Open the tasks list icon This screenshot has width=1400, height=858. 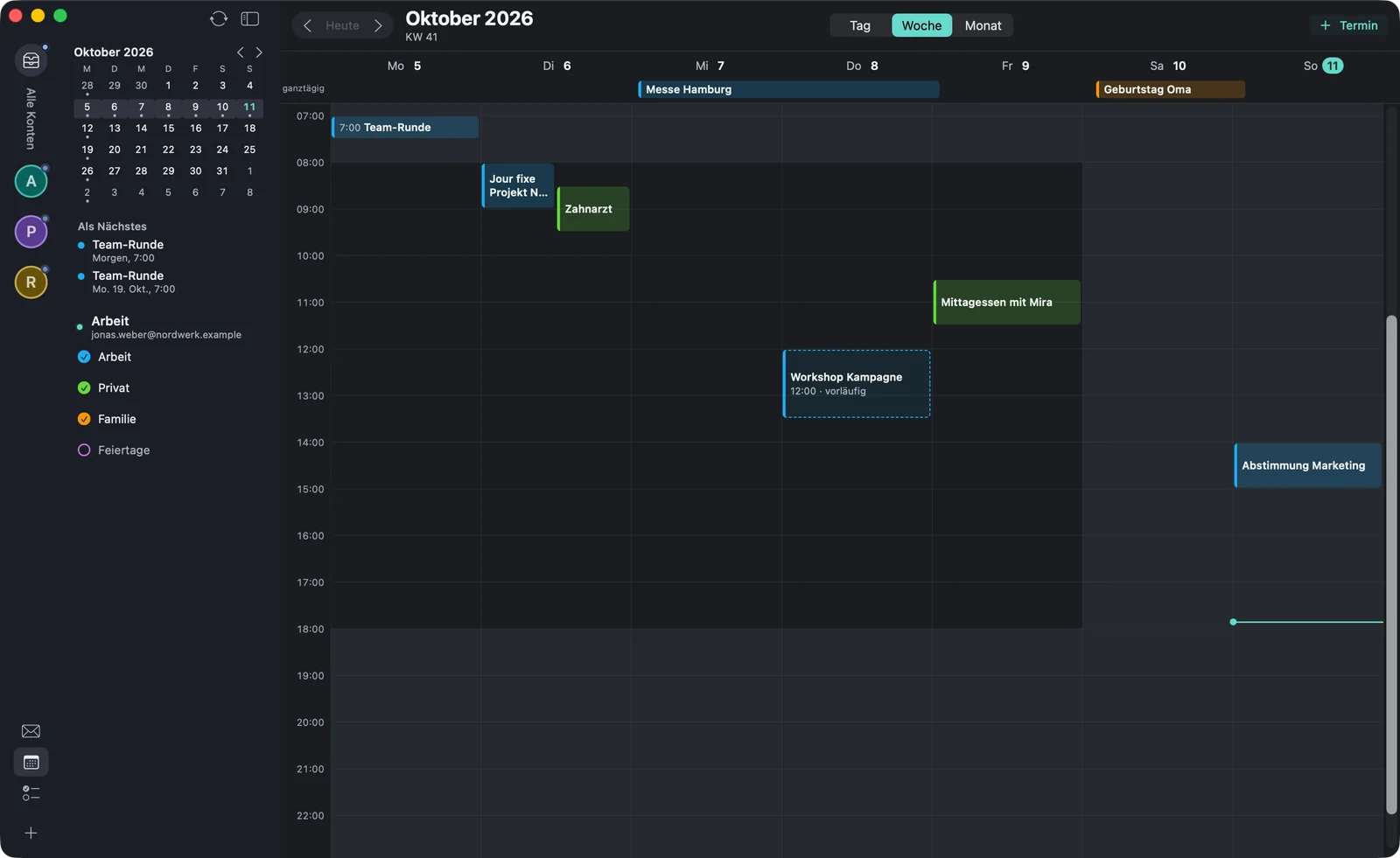tap(31, 793)
